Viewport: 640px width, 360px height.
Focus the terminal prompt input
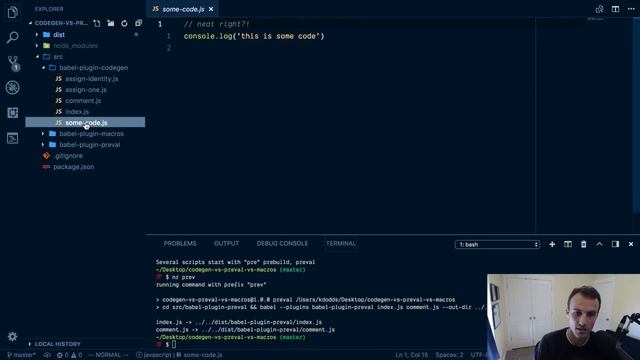[x=174, y=345]
